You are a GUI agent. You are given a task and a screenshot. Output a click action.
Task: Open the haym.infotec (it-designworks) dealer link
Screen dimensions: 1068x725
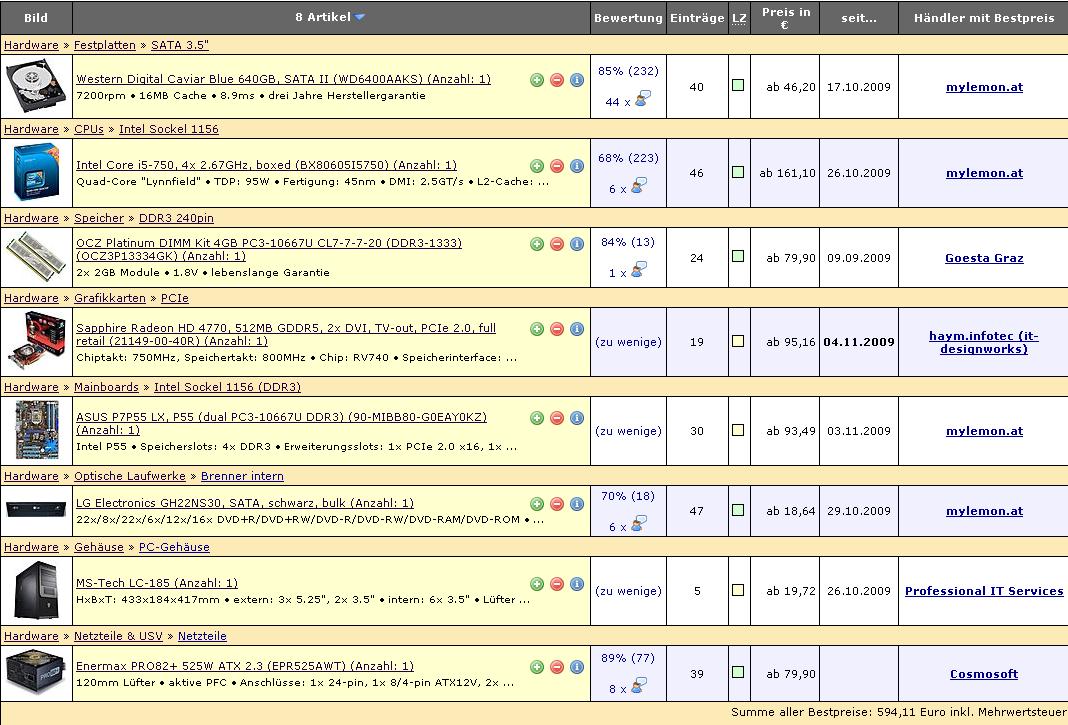(984, 342)
